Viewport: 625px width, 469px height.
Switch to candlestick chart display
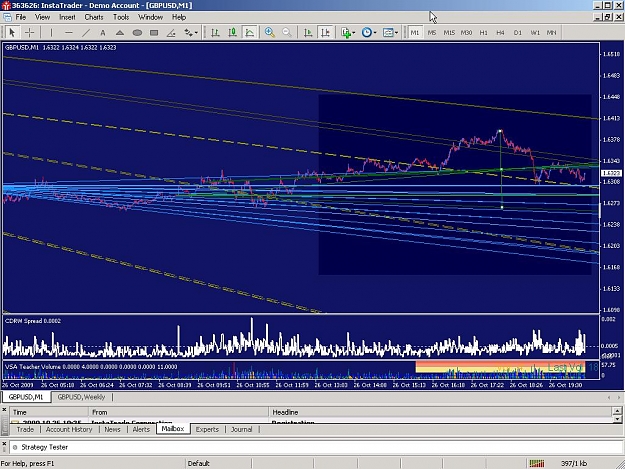(x=232, y=33)
